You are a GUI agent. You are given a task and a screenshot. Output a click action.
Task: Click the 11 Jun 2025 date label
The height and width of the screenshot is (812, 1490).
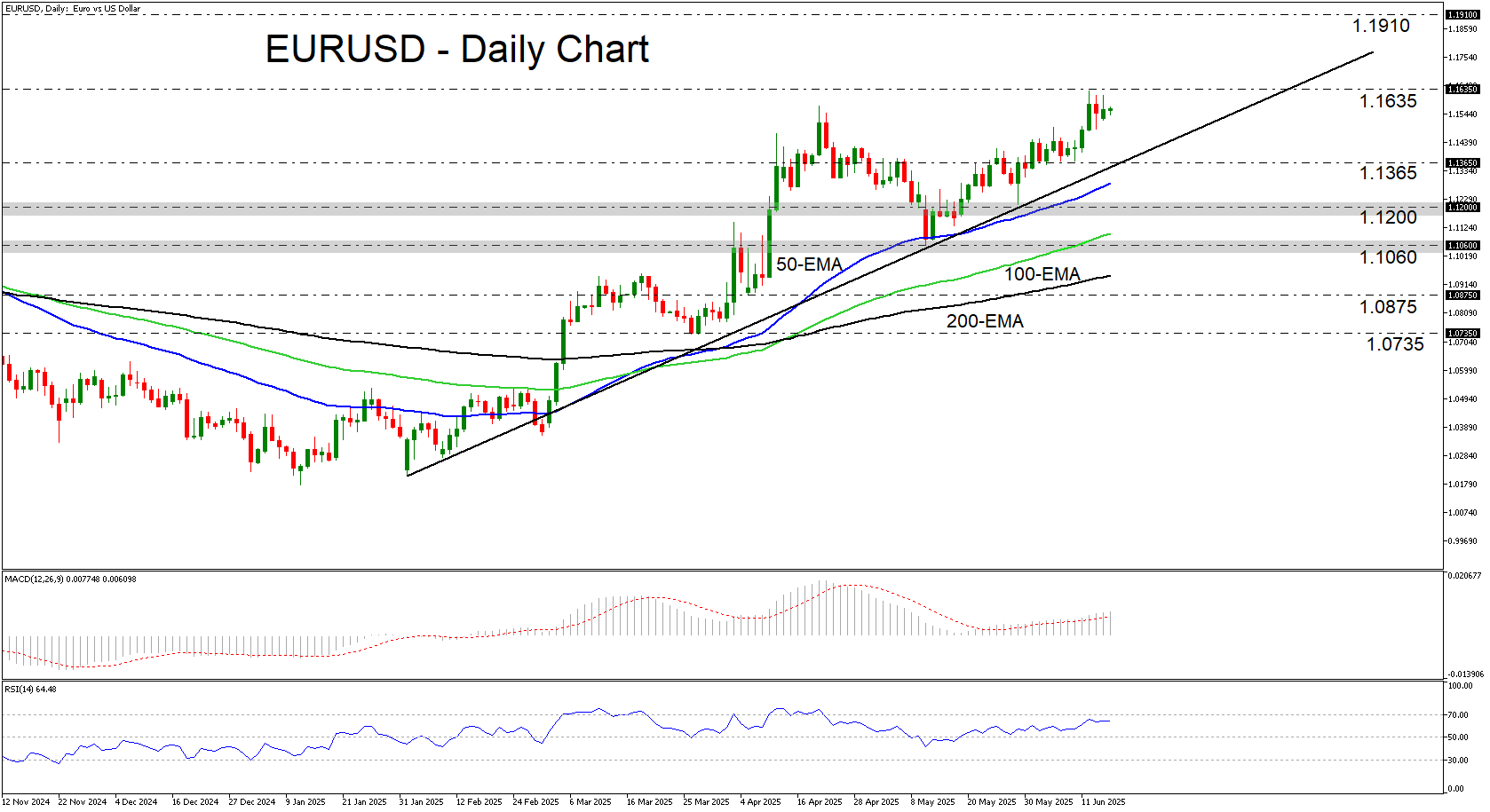coord(1103,802)
